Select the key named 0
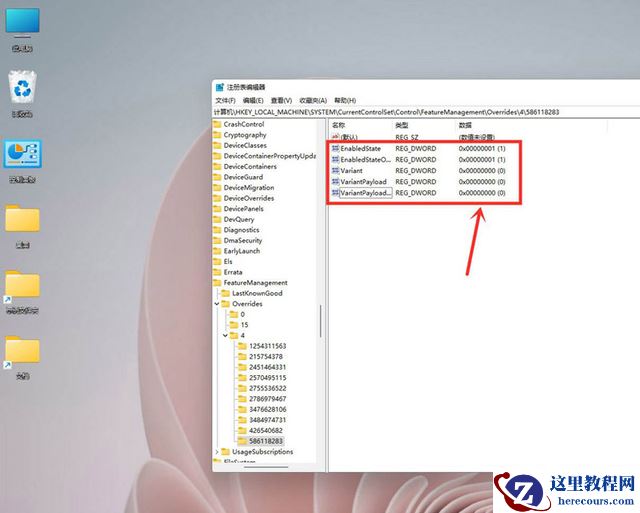Screen dimensions: 640x513 coord(242,314)
